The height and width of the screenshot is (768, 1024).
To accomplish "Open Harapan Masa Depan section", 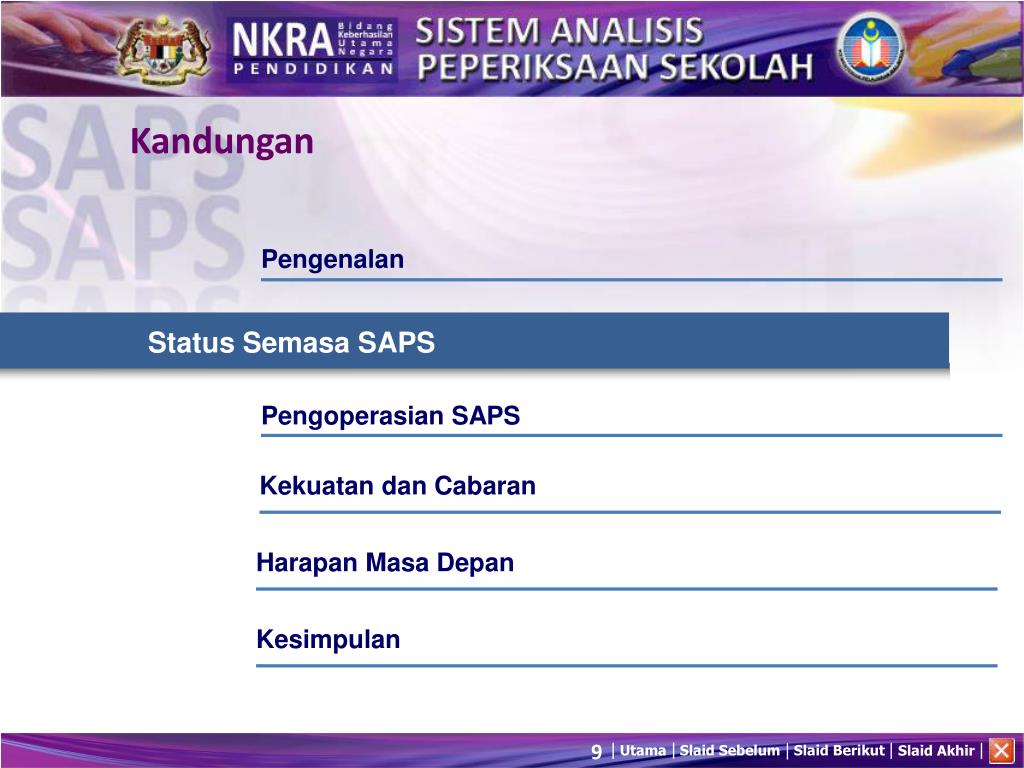I will [385, 562].
